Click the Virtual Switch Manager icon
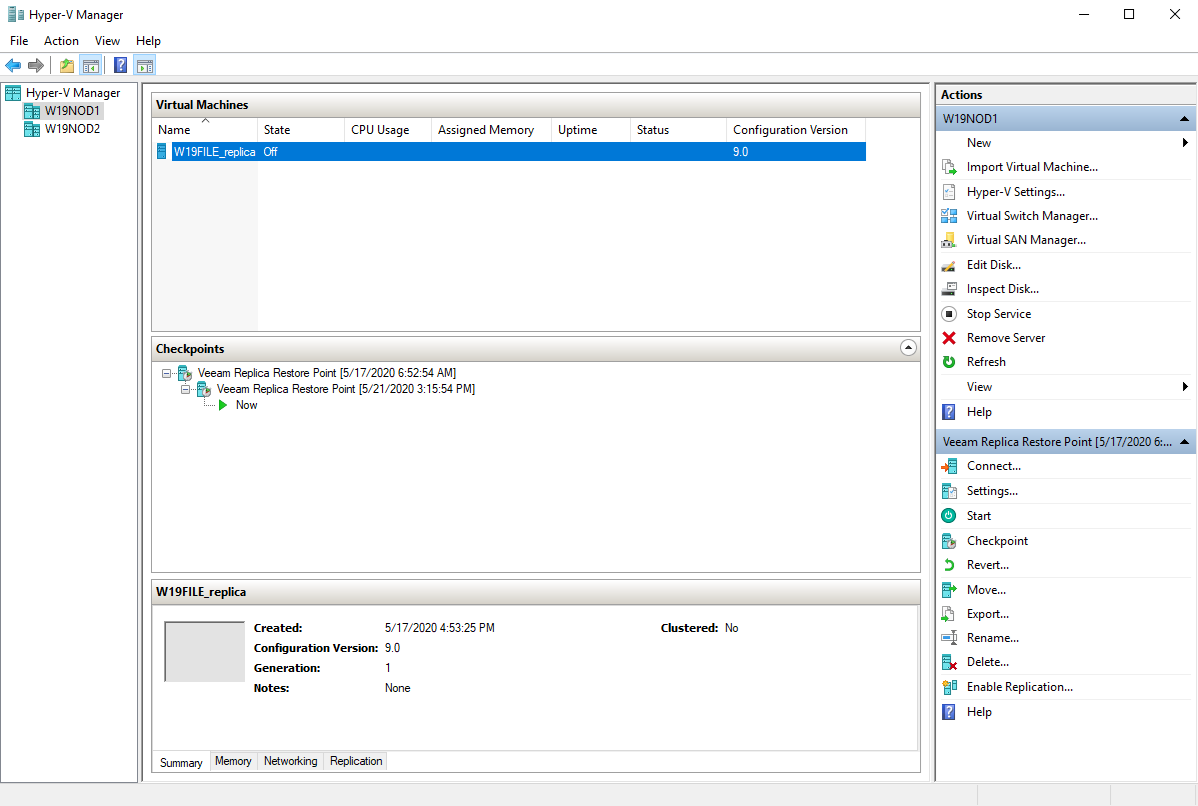Screen dimensions: 1198x806 pyautogui.click(x=949, y=216)
